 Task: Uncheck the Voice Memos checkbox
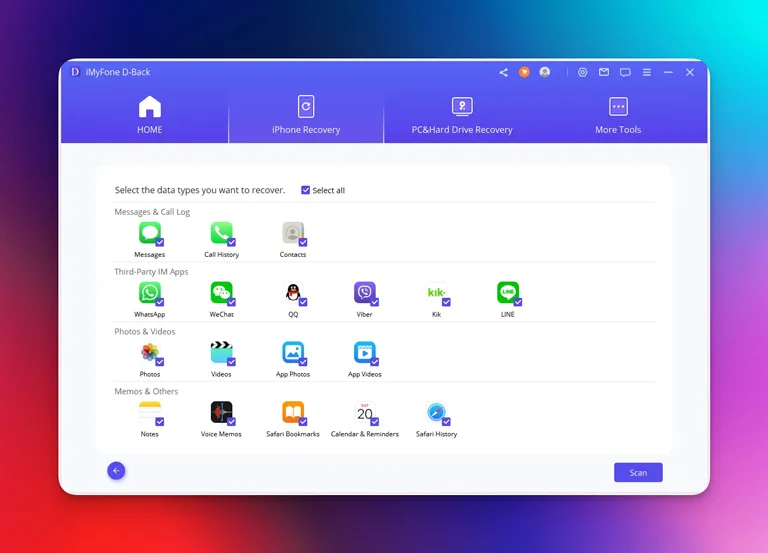coord(231,421)
